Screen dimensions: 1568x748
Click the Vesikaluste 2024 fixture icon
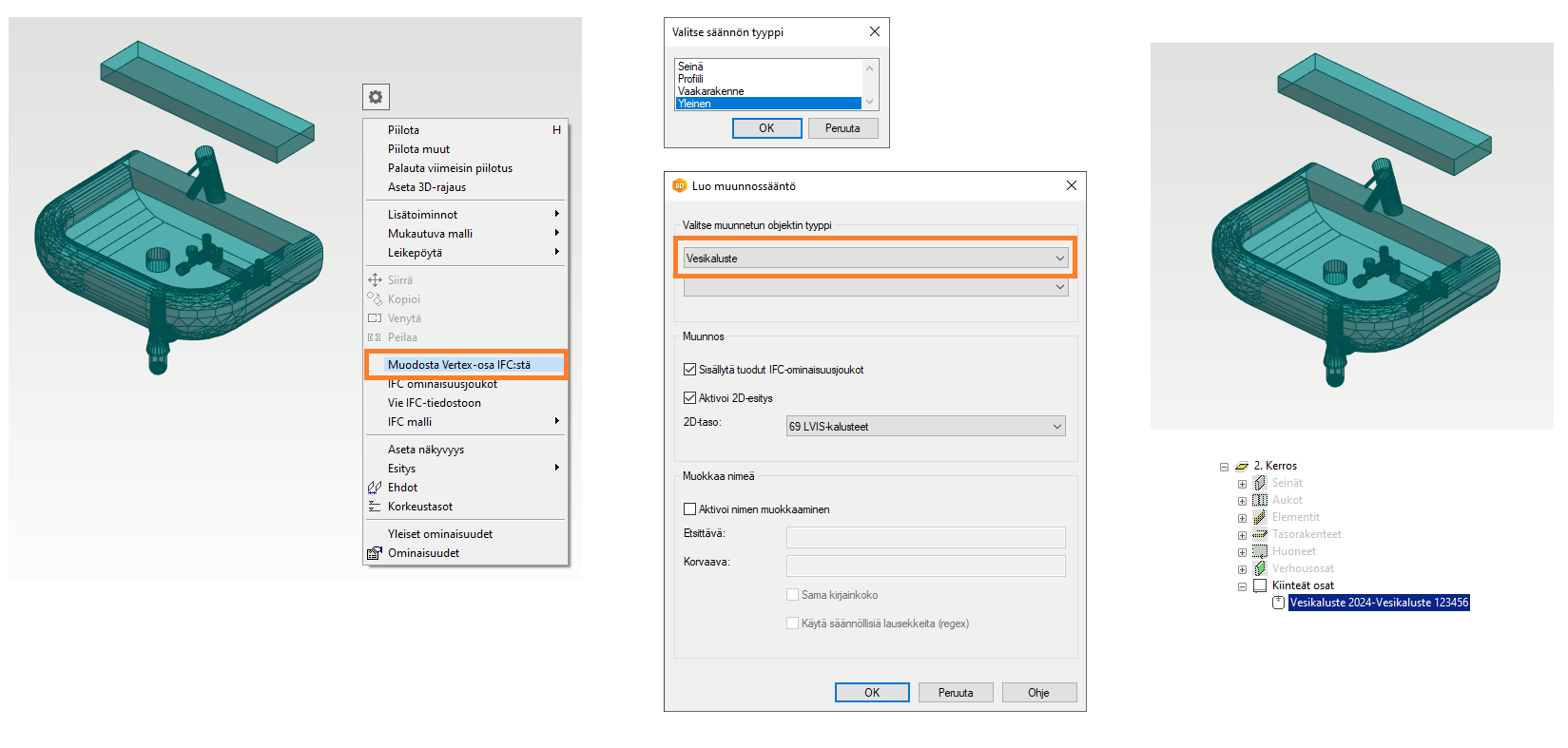coord(1278,603)
